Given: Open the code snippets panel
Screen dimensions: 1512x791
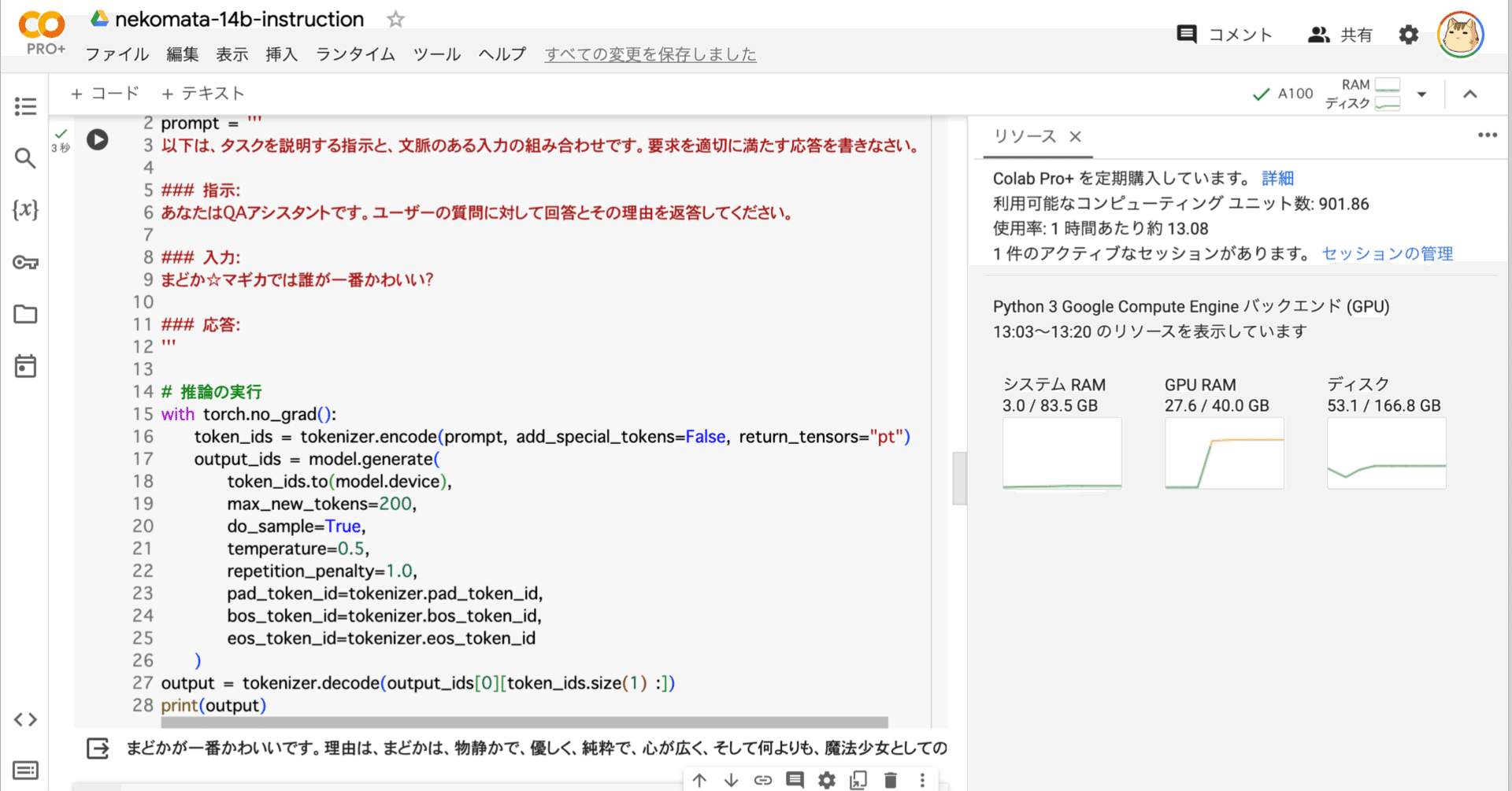Looking at the screenshot, I should point(26,719).
